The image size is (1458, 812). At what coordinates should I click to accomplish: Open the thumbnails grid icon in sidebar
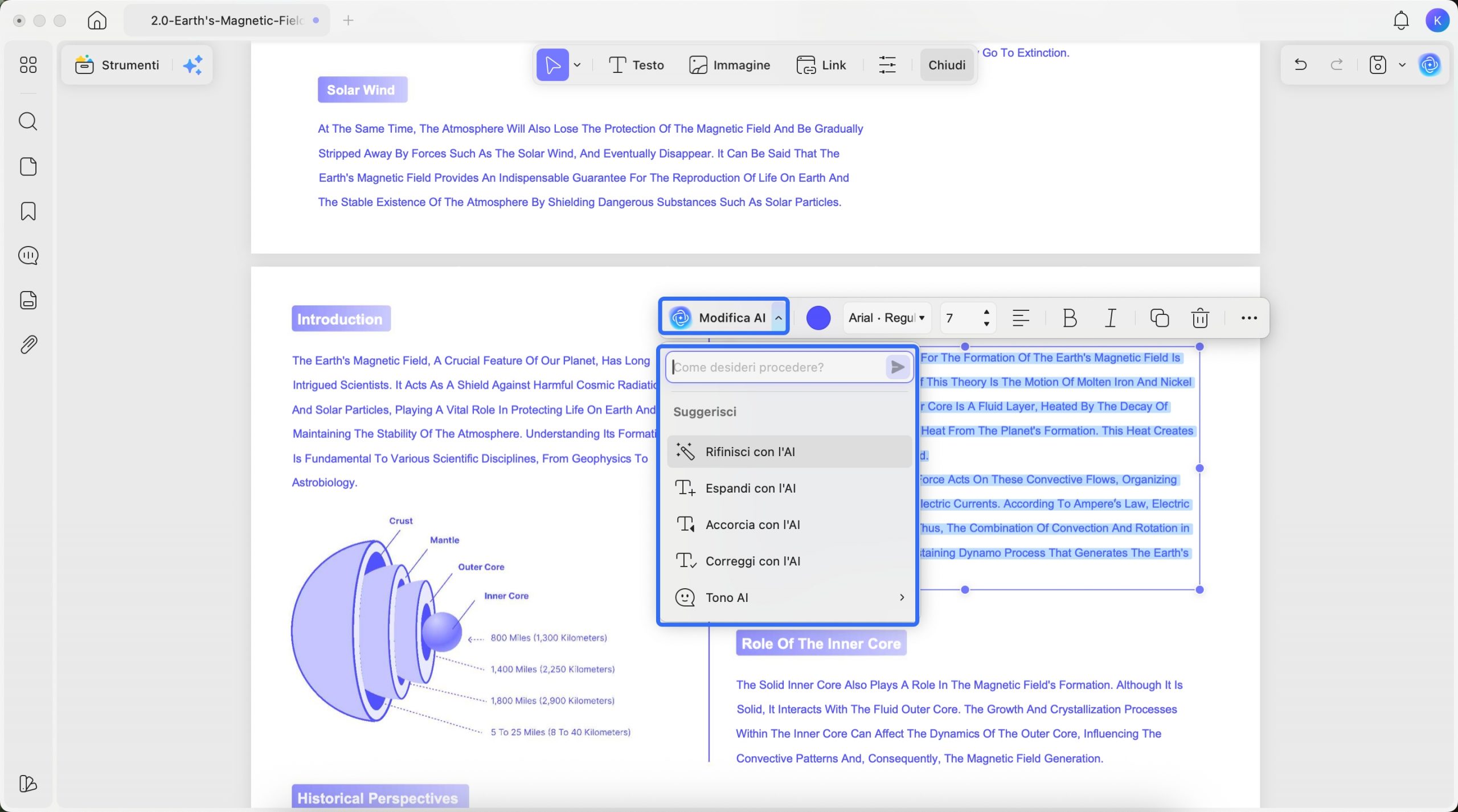tap(28, 65)
